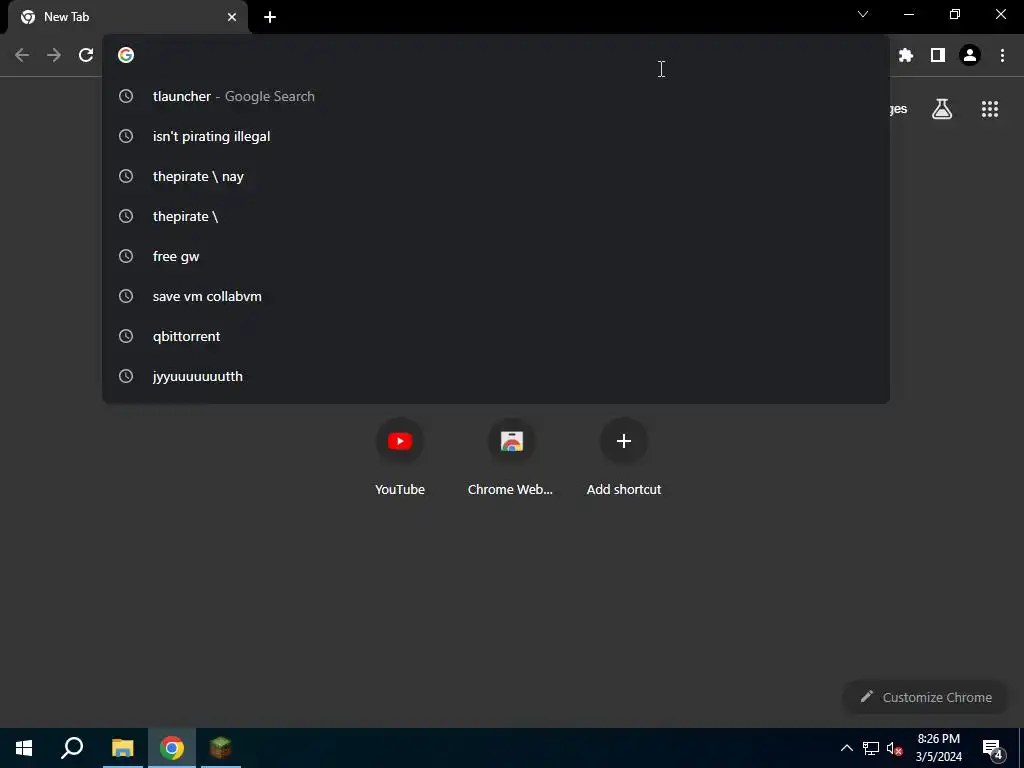
Task: Click the clock icon beside qbittorrent
Action: 126,336
